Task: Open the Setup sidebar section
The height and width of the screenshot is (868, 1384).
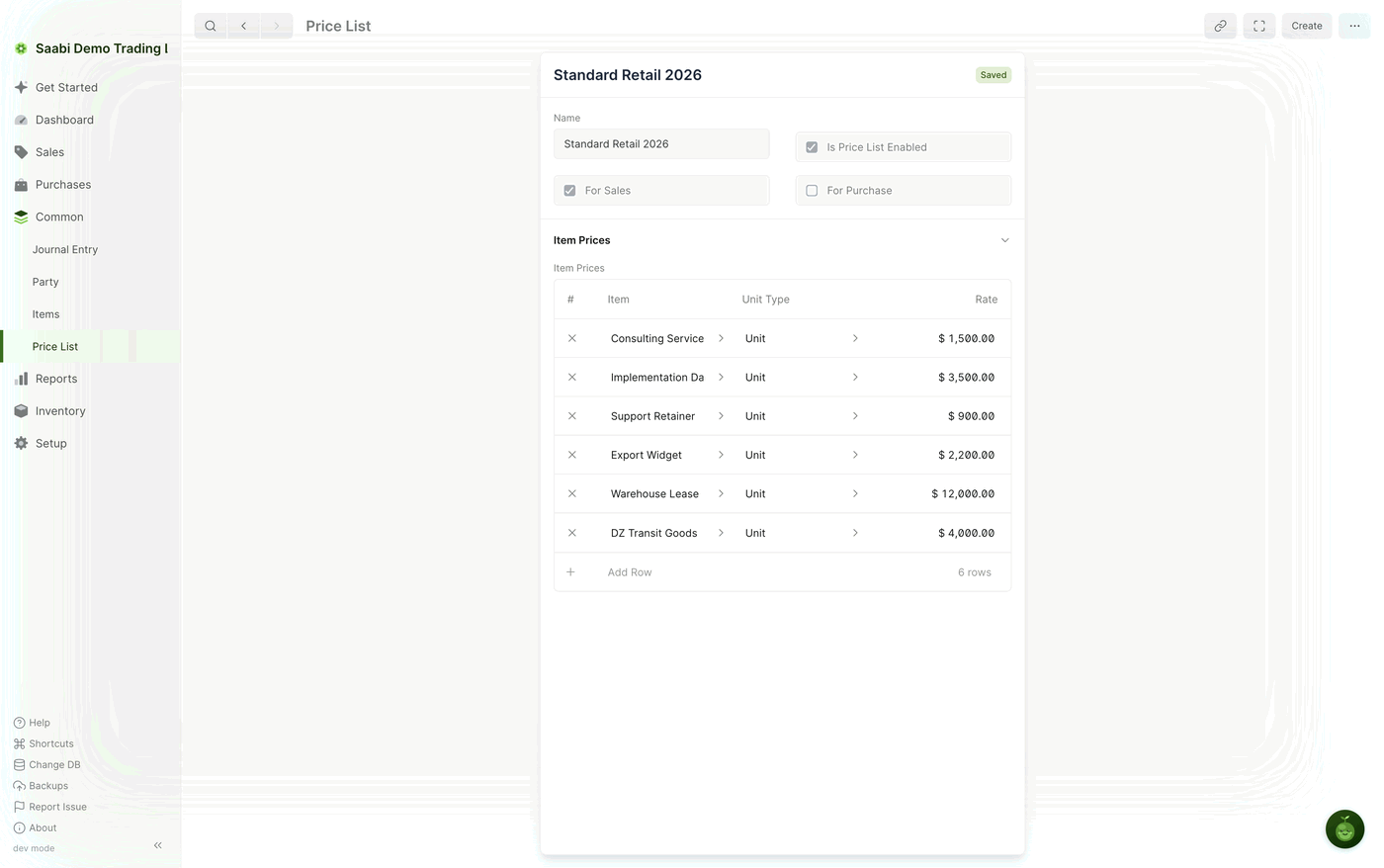Action: [x=90, y=444]
